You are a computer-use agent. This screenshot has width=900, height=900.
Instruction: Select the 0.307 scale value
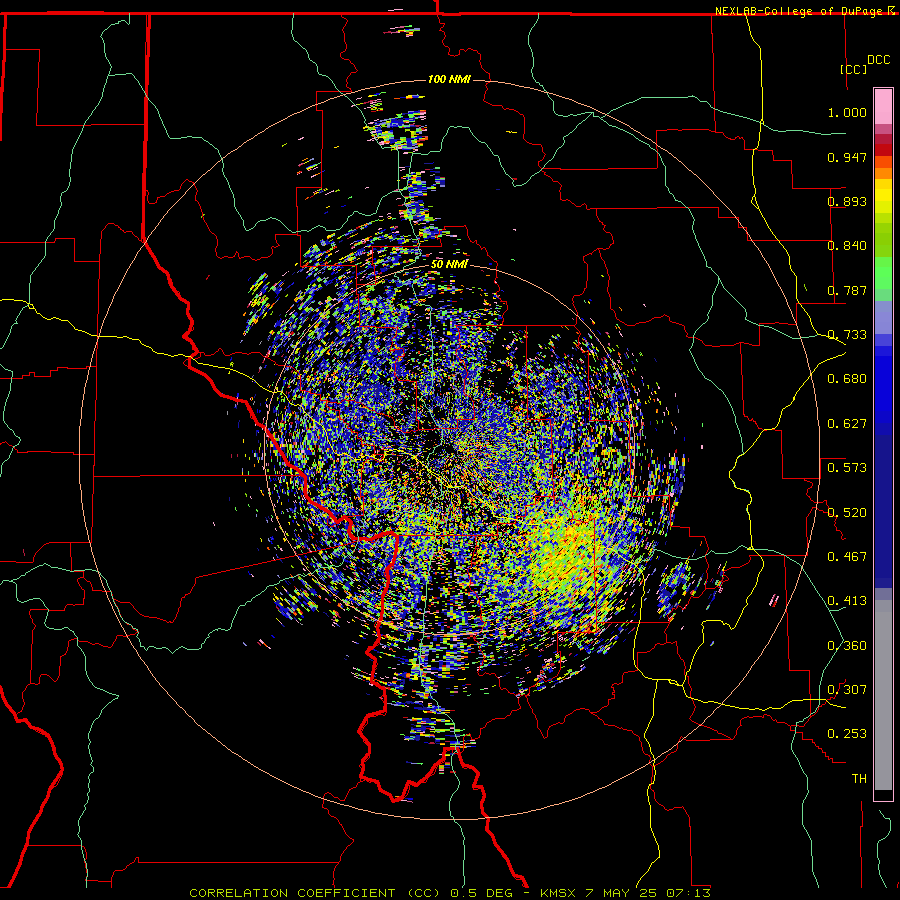[x=847, y=690]
